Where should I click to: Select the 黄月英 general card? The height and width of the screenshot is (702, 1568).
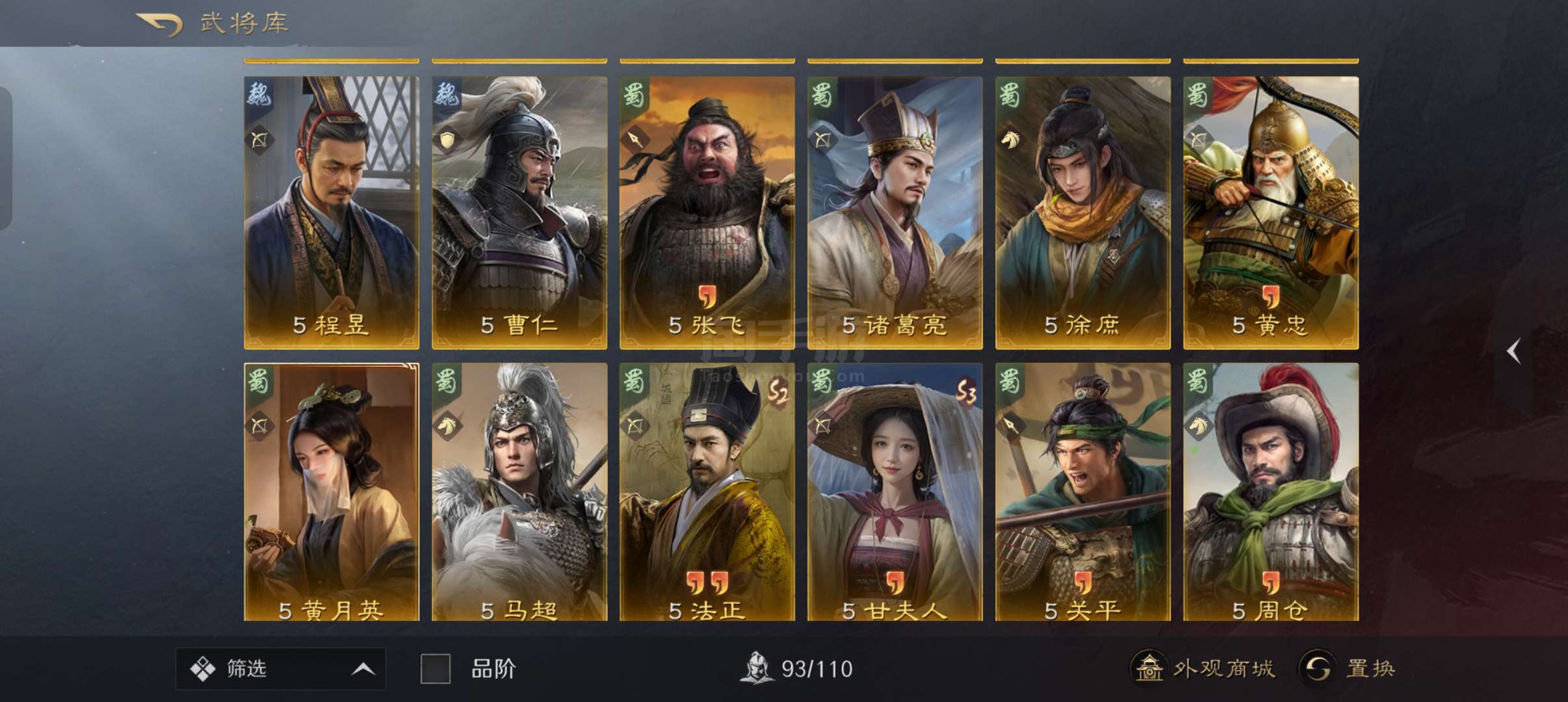tap(332, 492)
